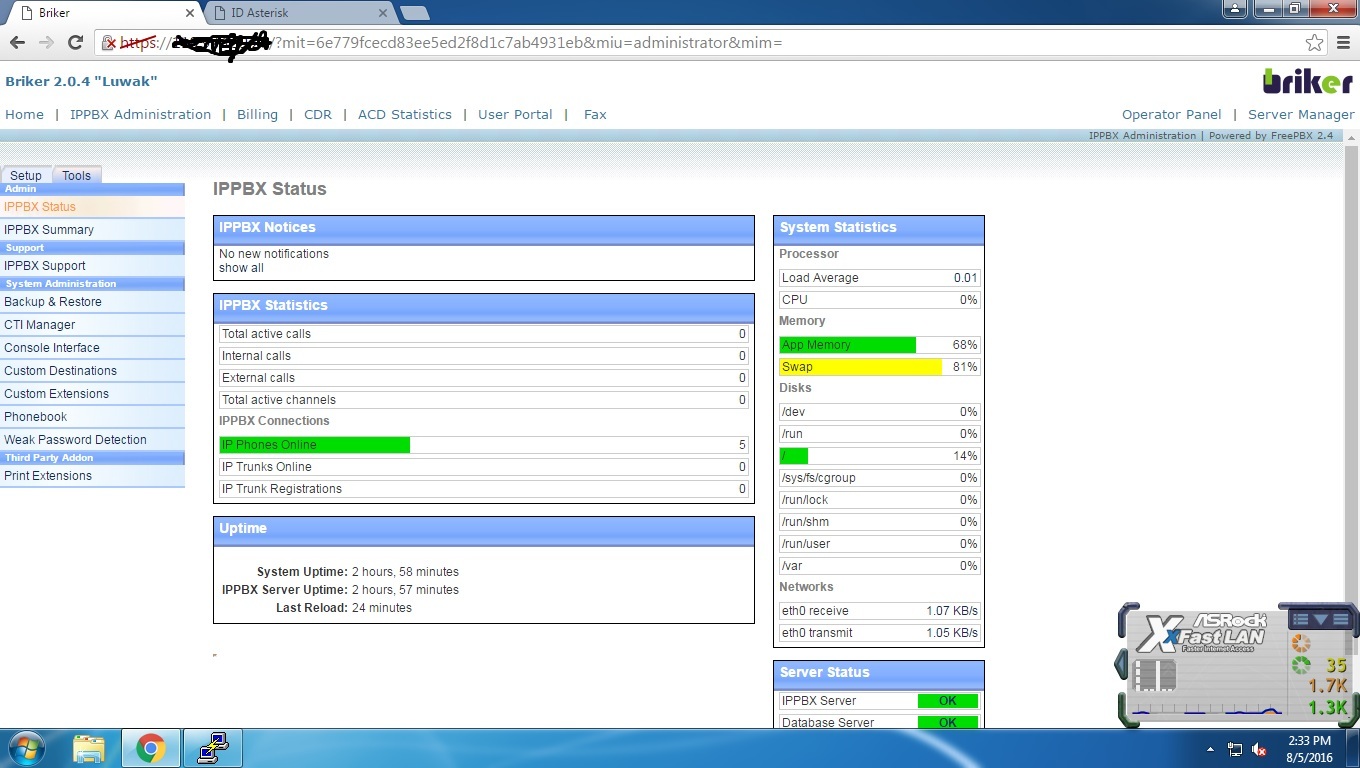This screenshot has width=1360, height=768.
Task: Open Backup & Restore
Action: [x=92, y=302]
